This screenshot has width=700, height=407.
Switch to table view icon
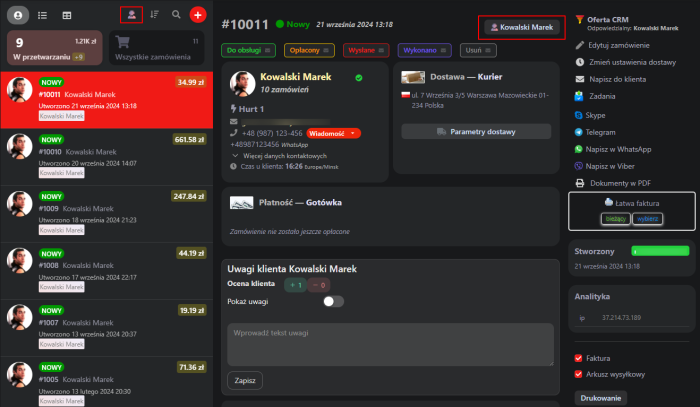tap(67, 15)
